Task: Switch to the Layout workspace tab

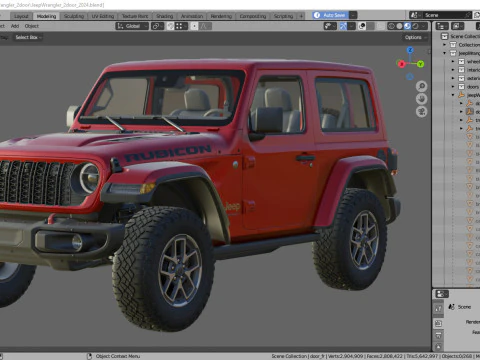Action: [x=21, y=16]
